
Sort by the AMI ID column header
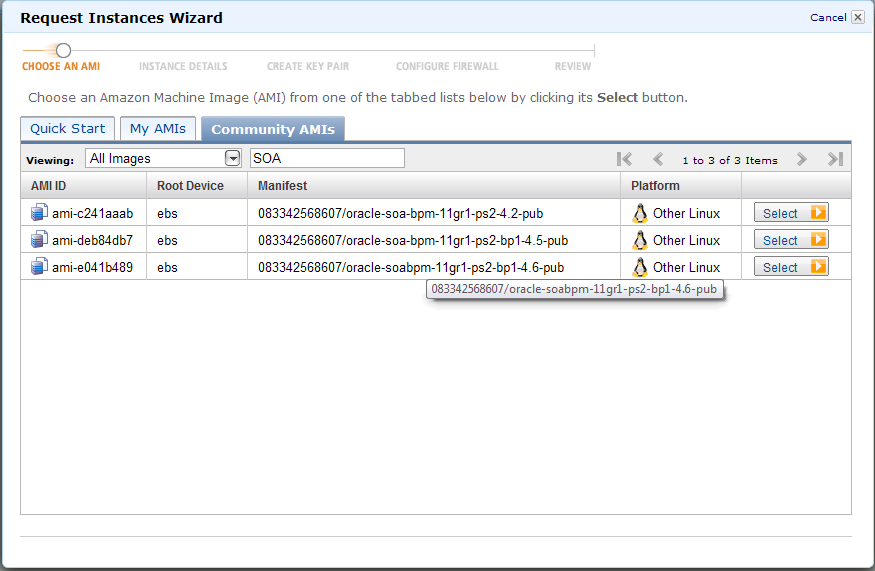(48, 186)
